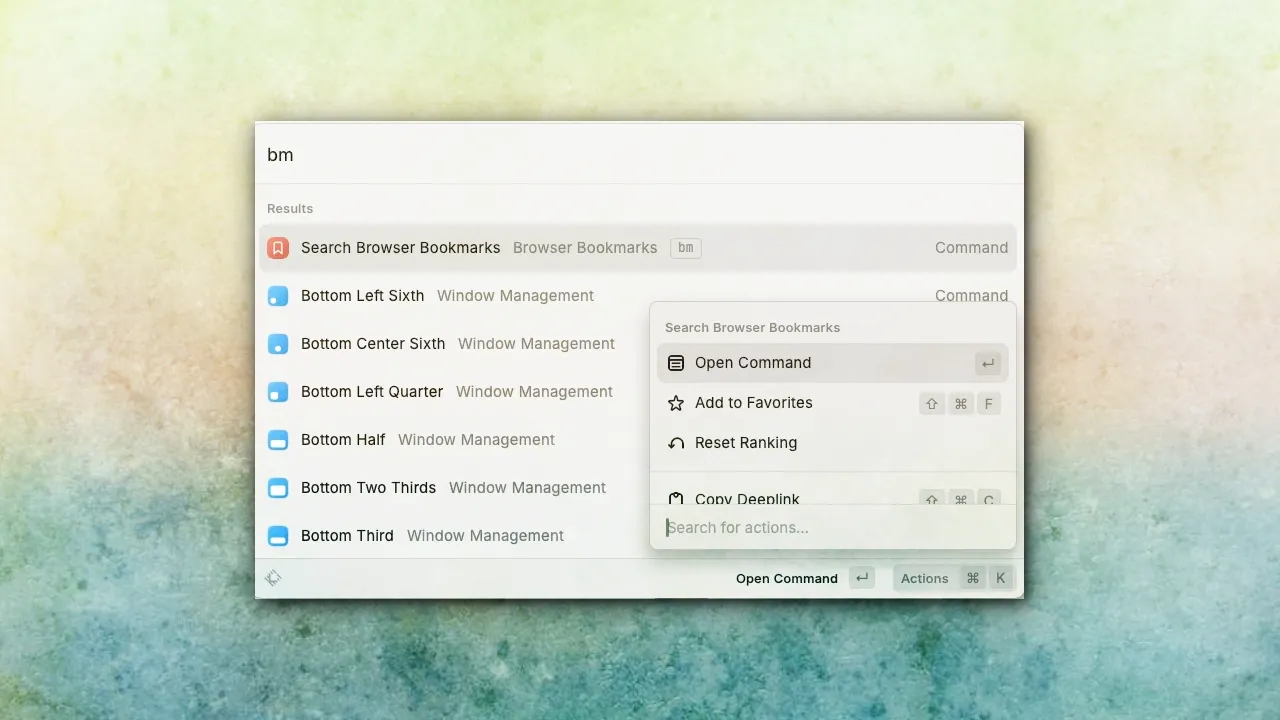
Task: Click Command label on Bottom Left Sixth row
Action: 971,295
